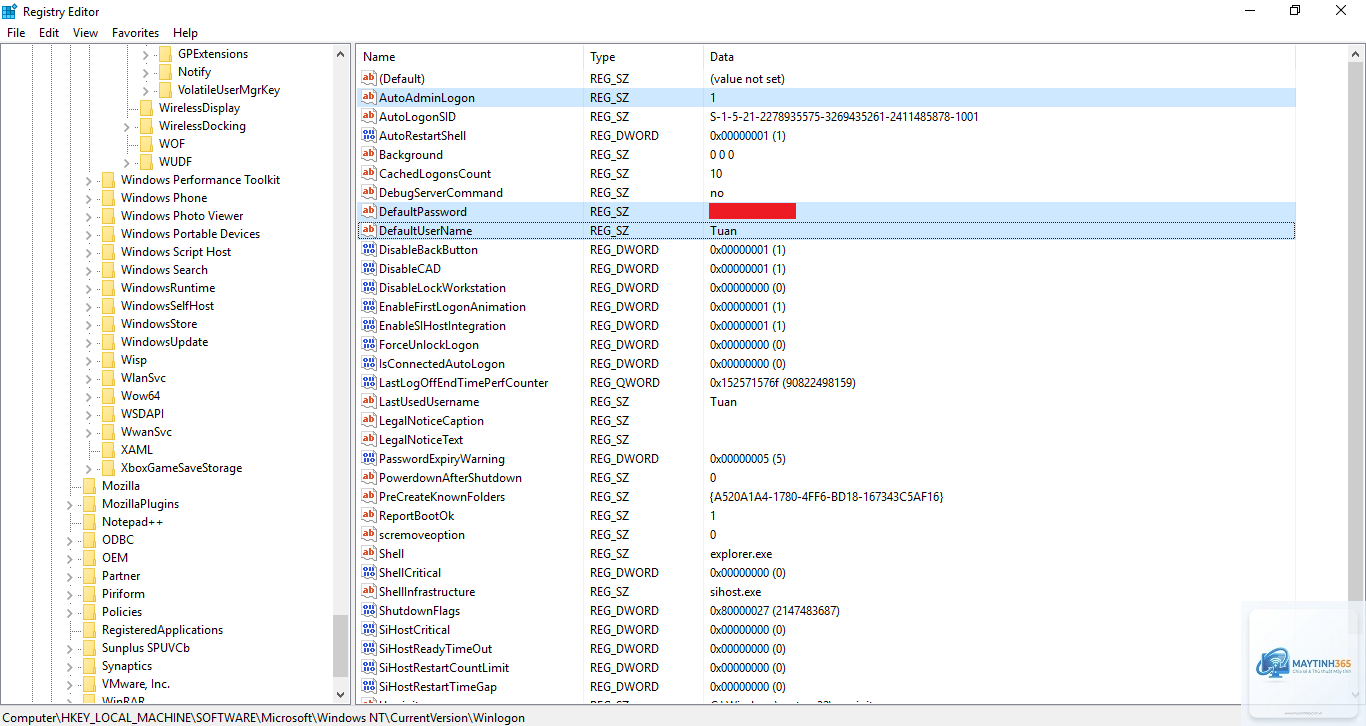The image size is (1366, 726).
Task: Select the SiHostRestartTimeGap value name
Action: [x=438, y=686]
